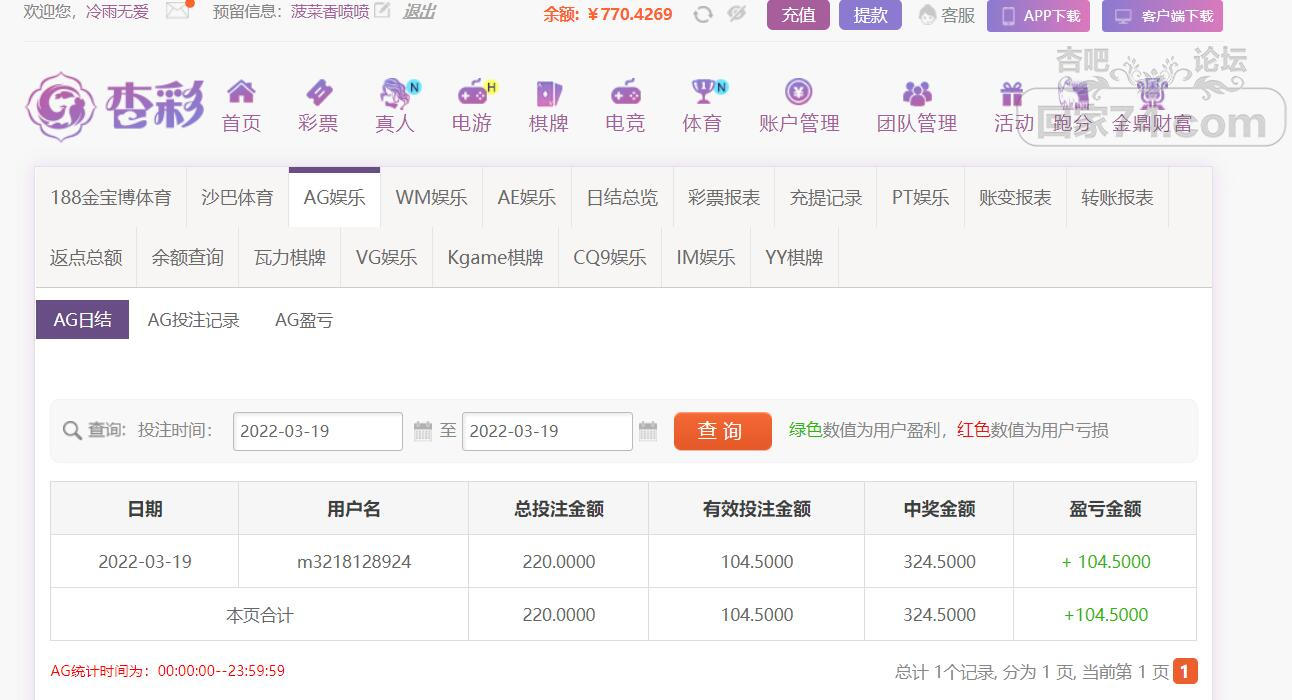This screenshot has height=700, width=1292.
Task: Select the AG日结 sub-tab
Action: click(x=83, y=320)
